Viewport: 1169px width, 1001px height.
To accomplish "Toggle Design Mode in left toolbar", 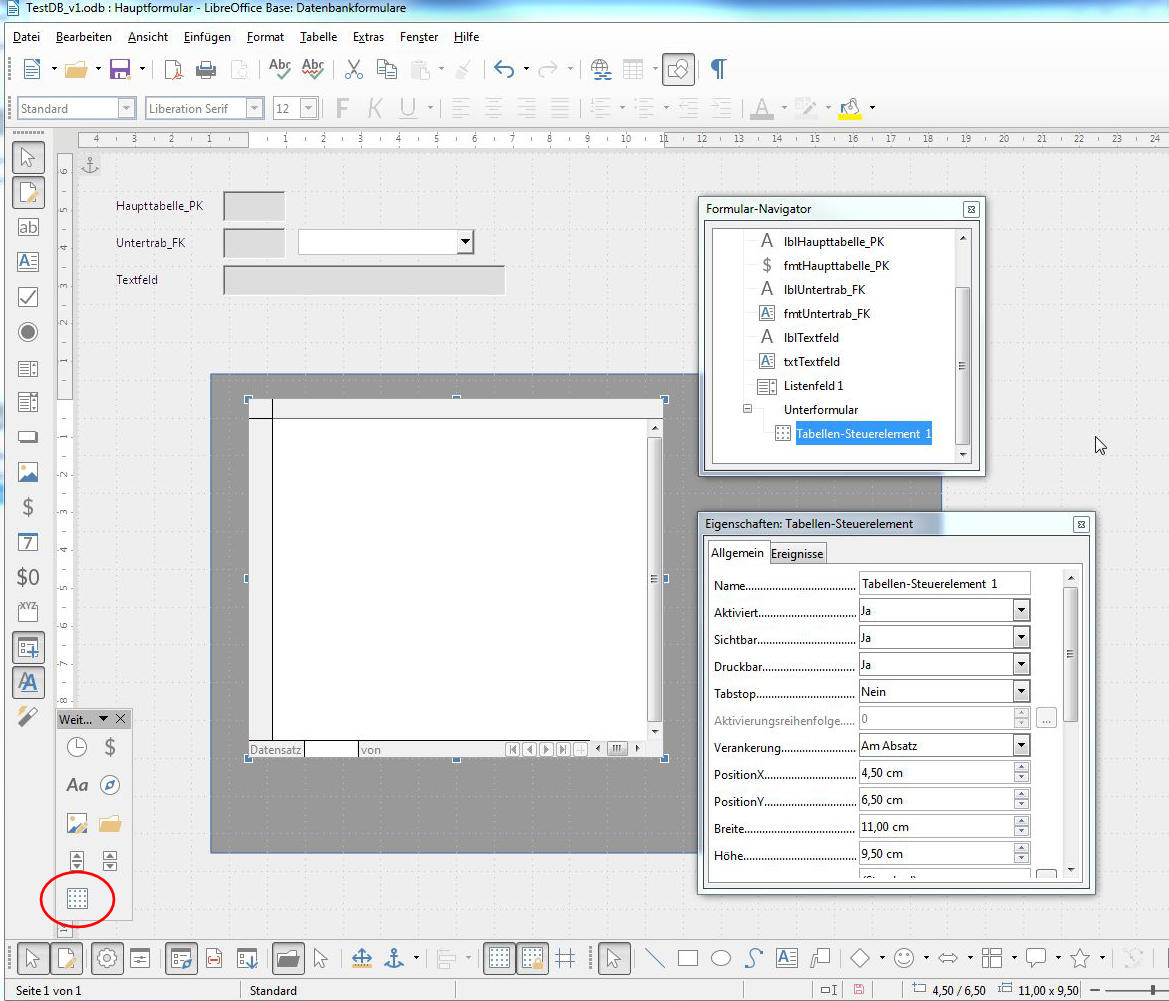I will (x=28, y=193).
